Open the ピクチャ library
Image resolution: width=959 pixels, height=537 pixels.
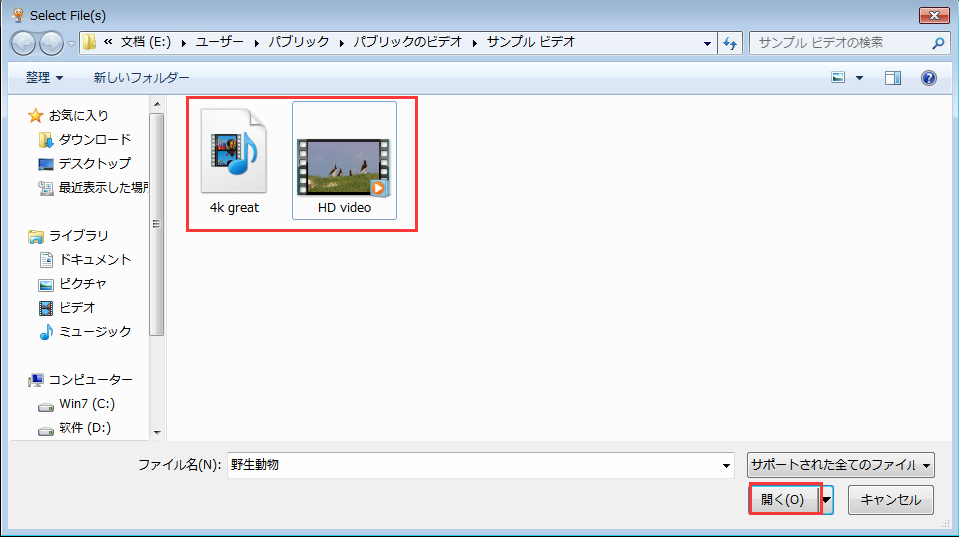pos(83,283)
